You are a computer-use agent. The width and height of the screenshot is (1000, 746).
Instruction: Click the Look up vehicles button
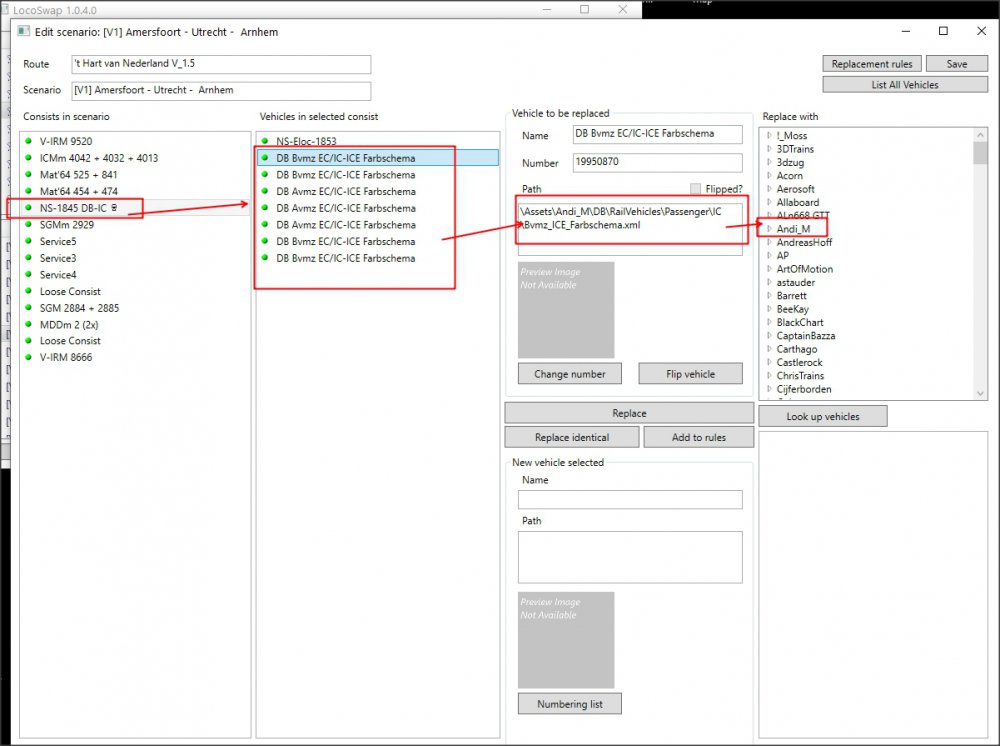coord(822,417)
